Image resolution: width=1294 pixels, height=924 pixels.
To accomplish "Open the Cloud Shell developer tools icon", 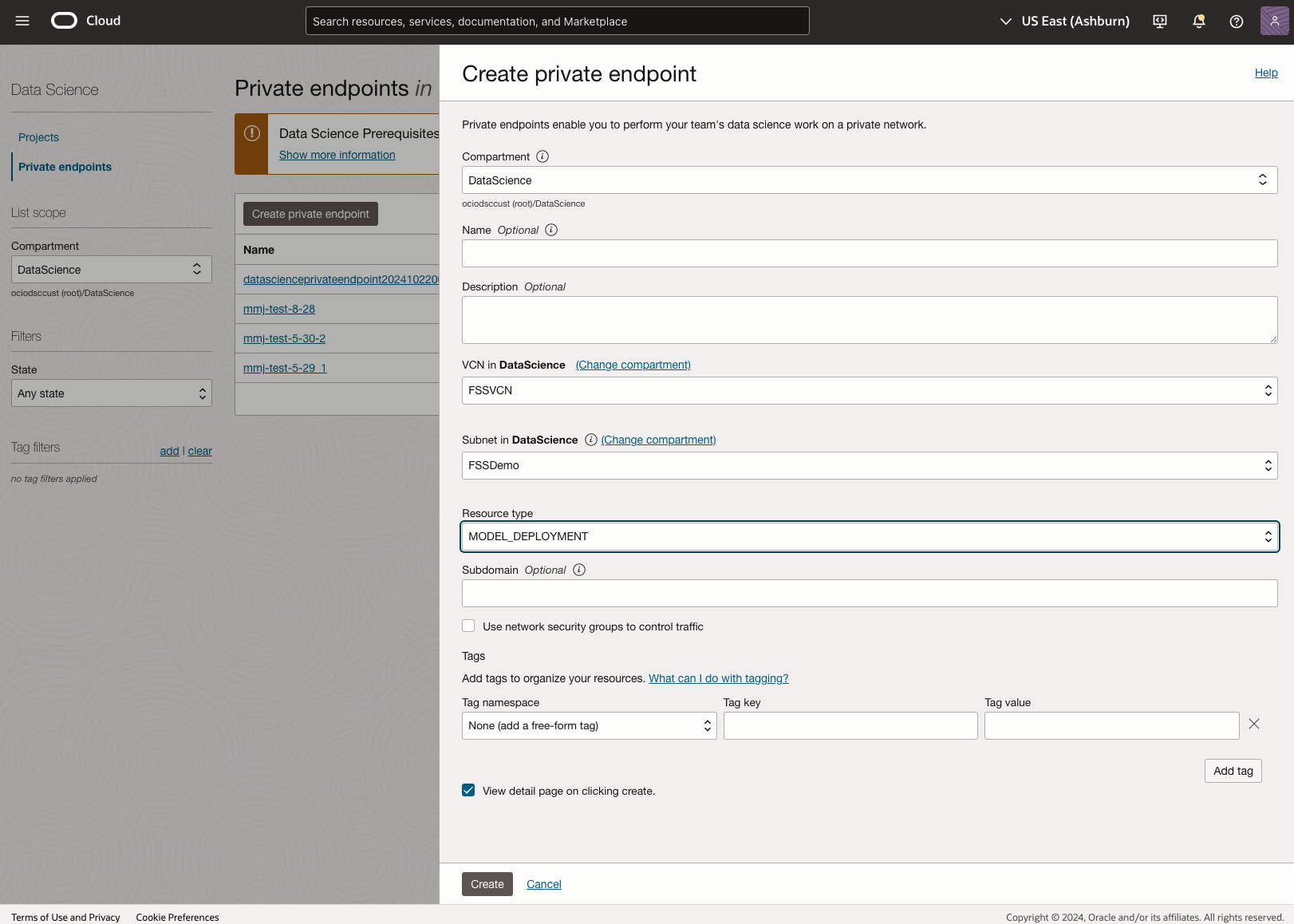I will point(1160,22).
